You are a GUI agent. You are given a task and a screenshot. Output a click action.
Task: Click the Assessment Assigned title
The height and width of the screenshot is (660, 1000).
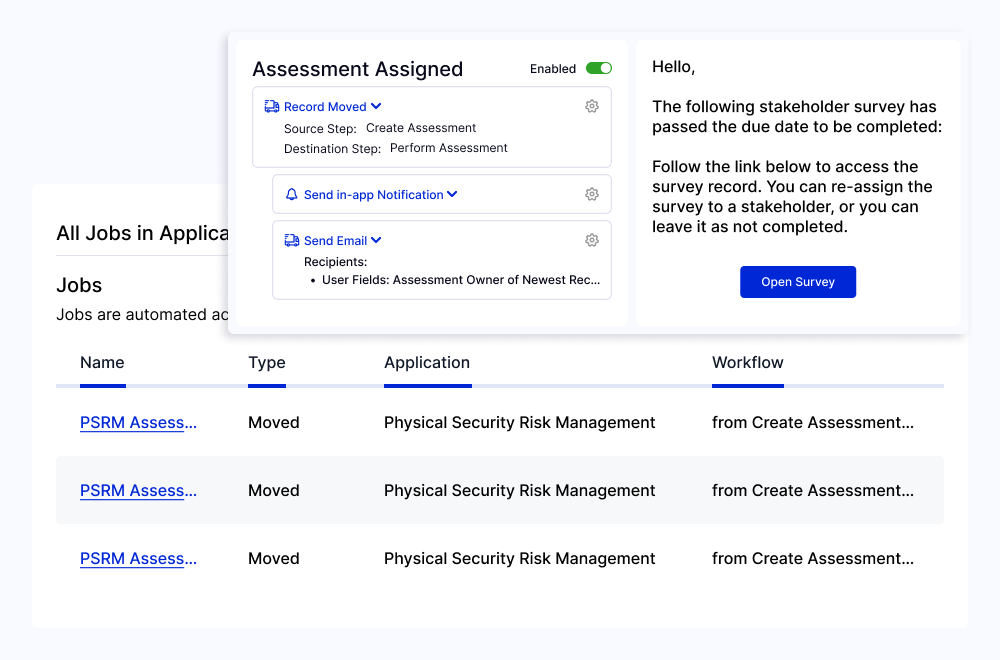pos(357,69)
